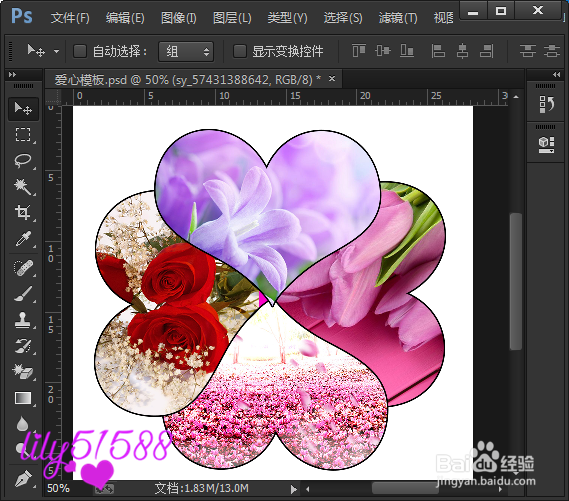Screen dimensions: 569x501
Task: Click horizontal scrollbar left arrow
Action: click(308, 489)
